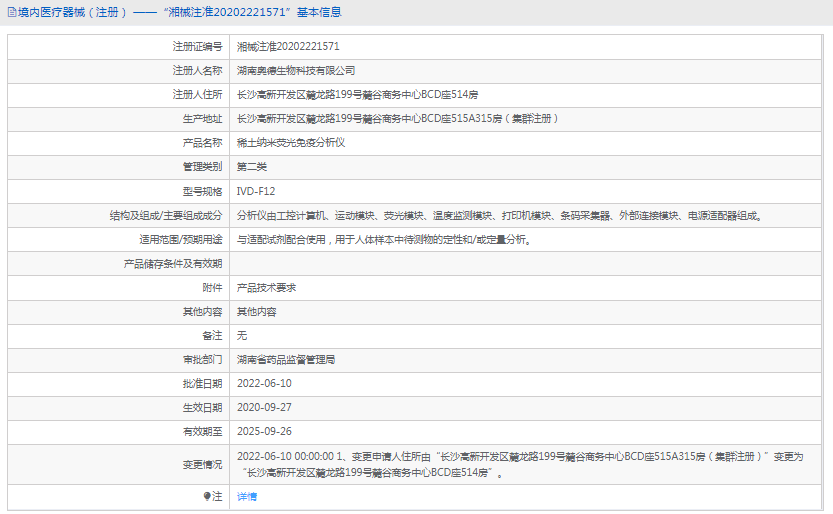The height and width of the screenshot is (514, 833).
Task: Click the 型号规格 label
Action: coord(202,191)
